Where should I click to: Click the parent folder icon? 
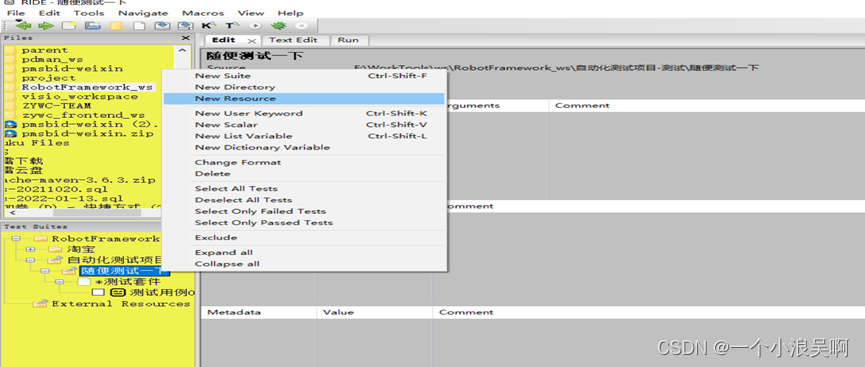pyautogui.click(x=10, y=50)
